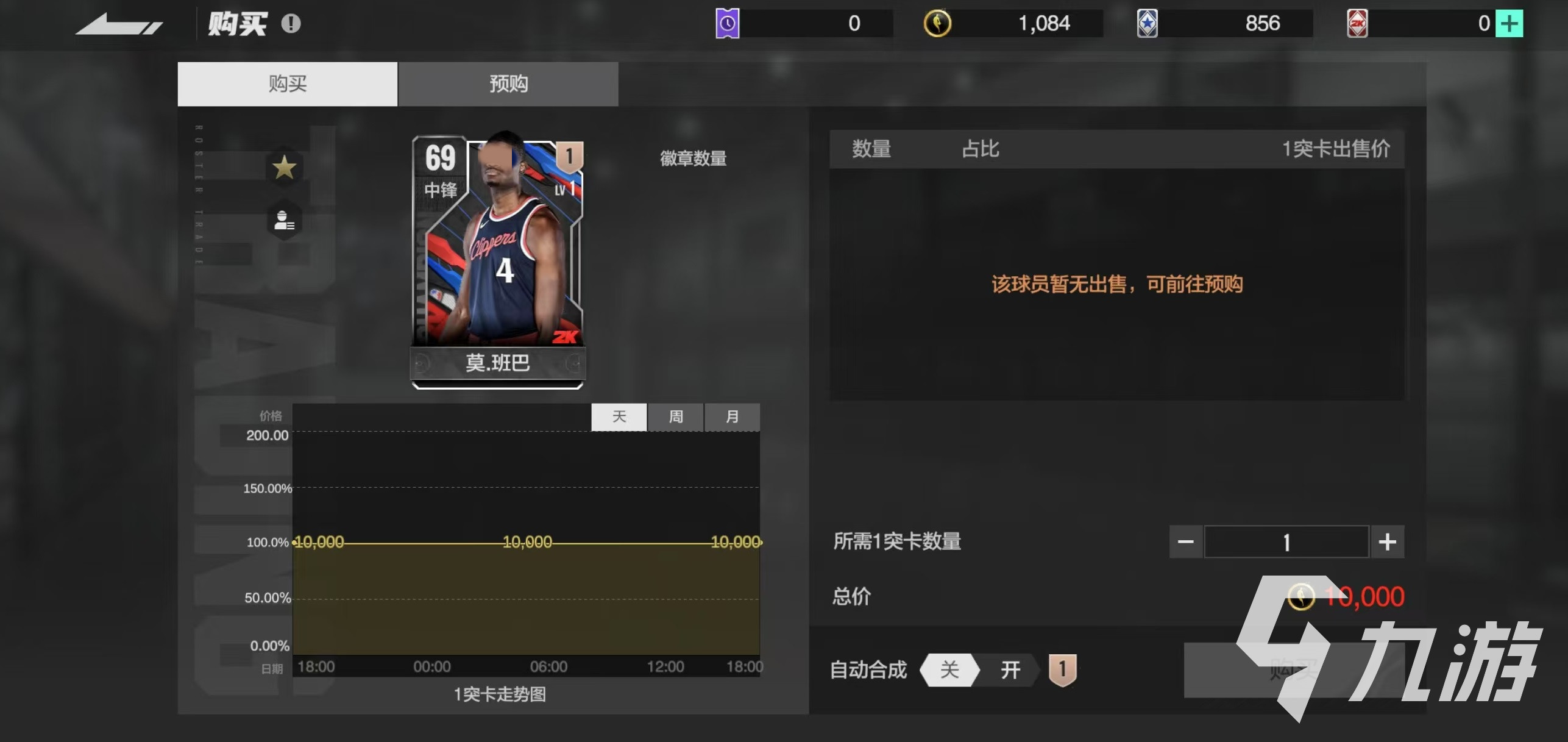Switch to the 购买 tab
The image size is (1568, 742).
(287, 84)
